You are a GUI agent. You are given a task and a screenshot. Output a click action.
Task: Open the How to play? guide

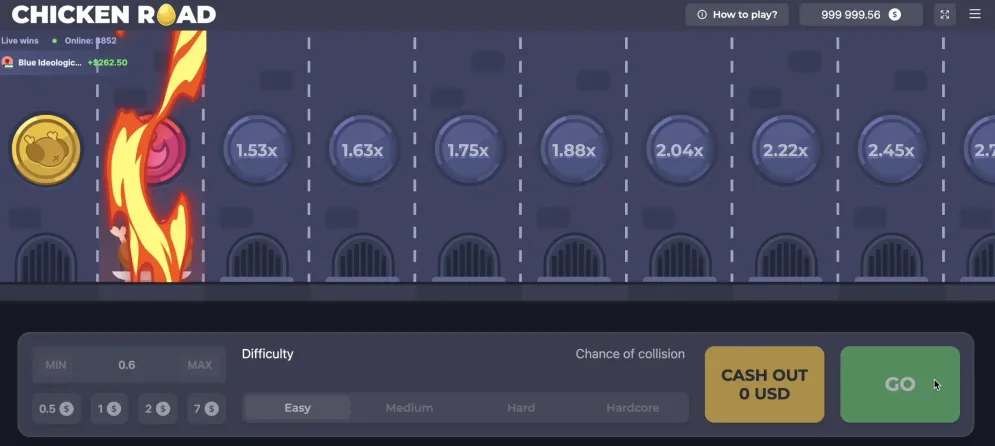point(737,15)
